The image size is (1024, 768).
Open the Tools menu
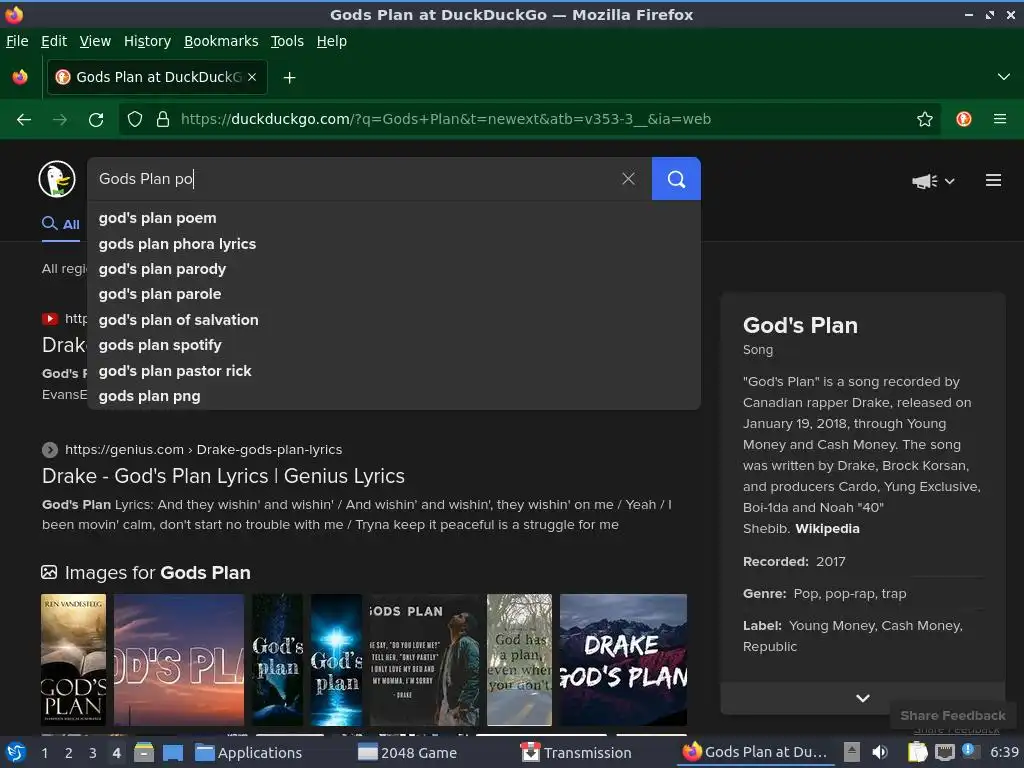[287, 41]
